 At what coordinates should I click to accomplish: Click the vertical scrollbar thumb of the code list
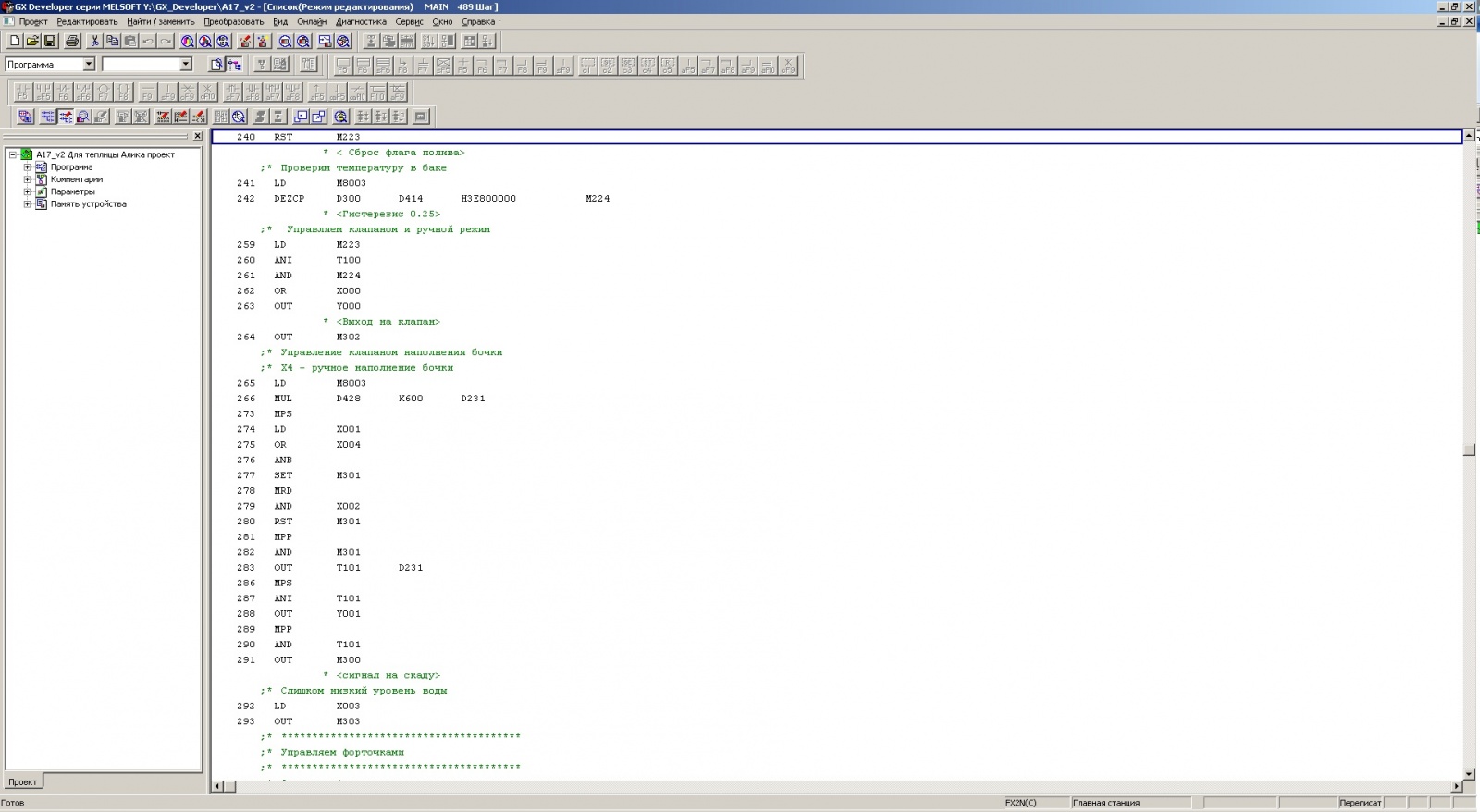pyautogui.click(x=1469, y=450)
